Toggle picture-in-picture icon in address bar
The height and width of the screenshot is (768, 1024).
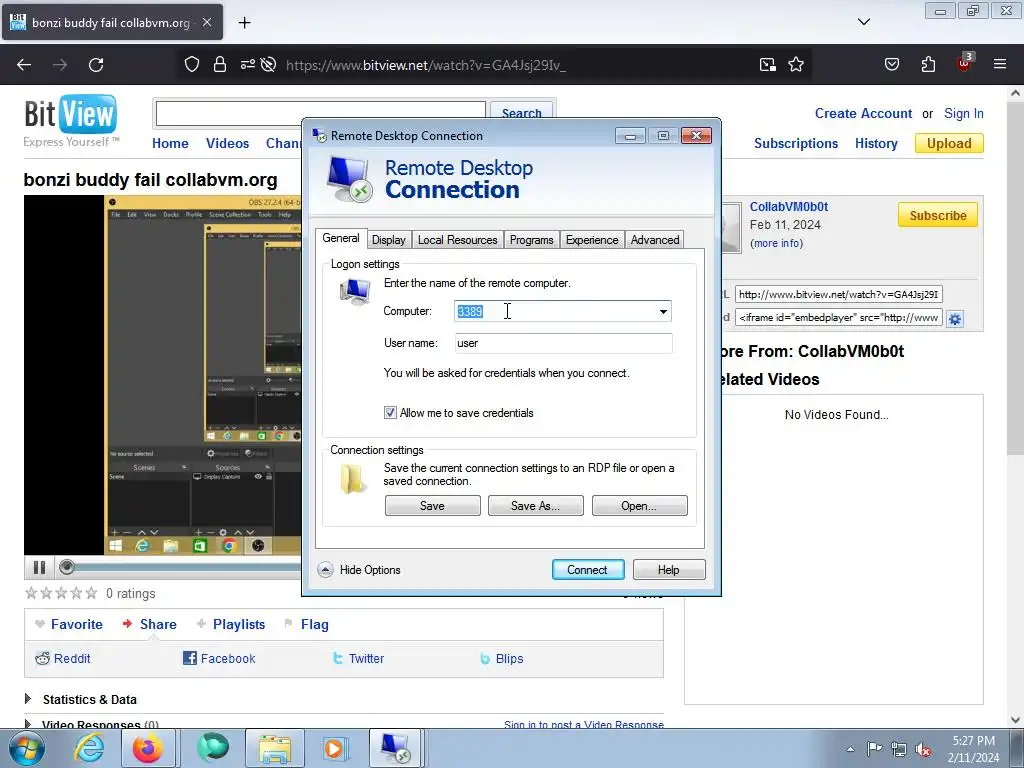(768, 64)
